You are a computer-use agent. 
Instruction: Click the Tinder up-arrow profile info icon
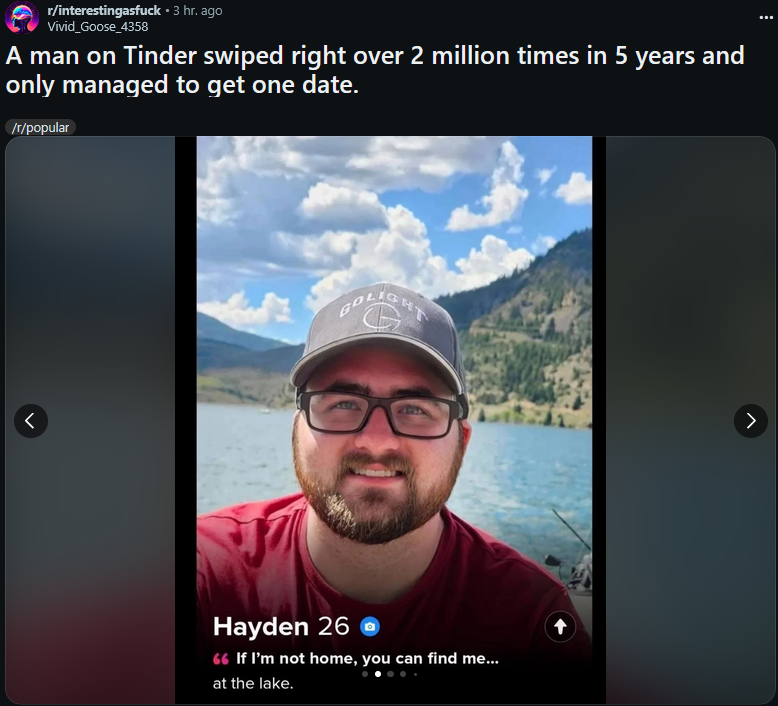[560, 627]
